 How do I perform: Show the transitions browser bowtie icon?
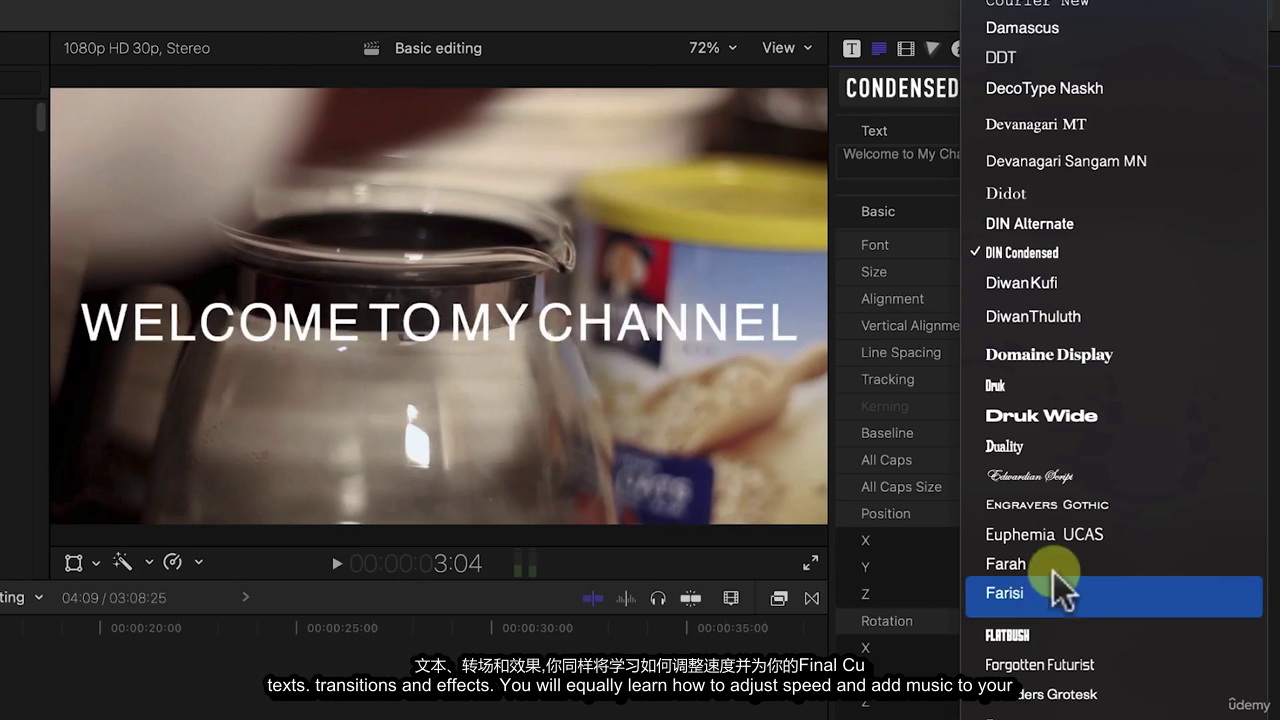coord(812,598)
